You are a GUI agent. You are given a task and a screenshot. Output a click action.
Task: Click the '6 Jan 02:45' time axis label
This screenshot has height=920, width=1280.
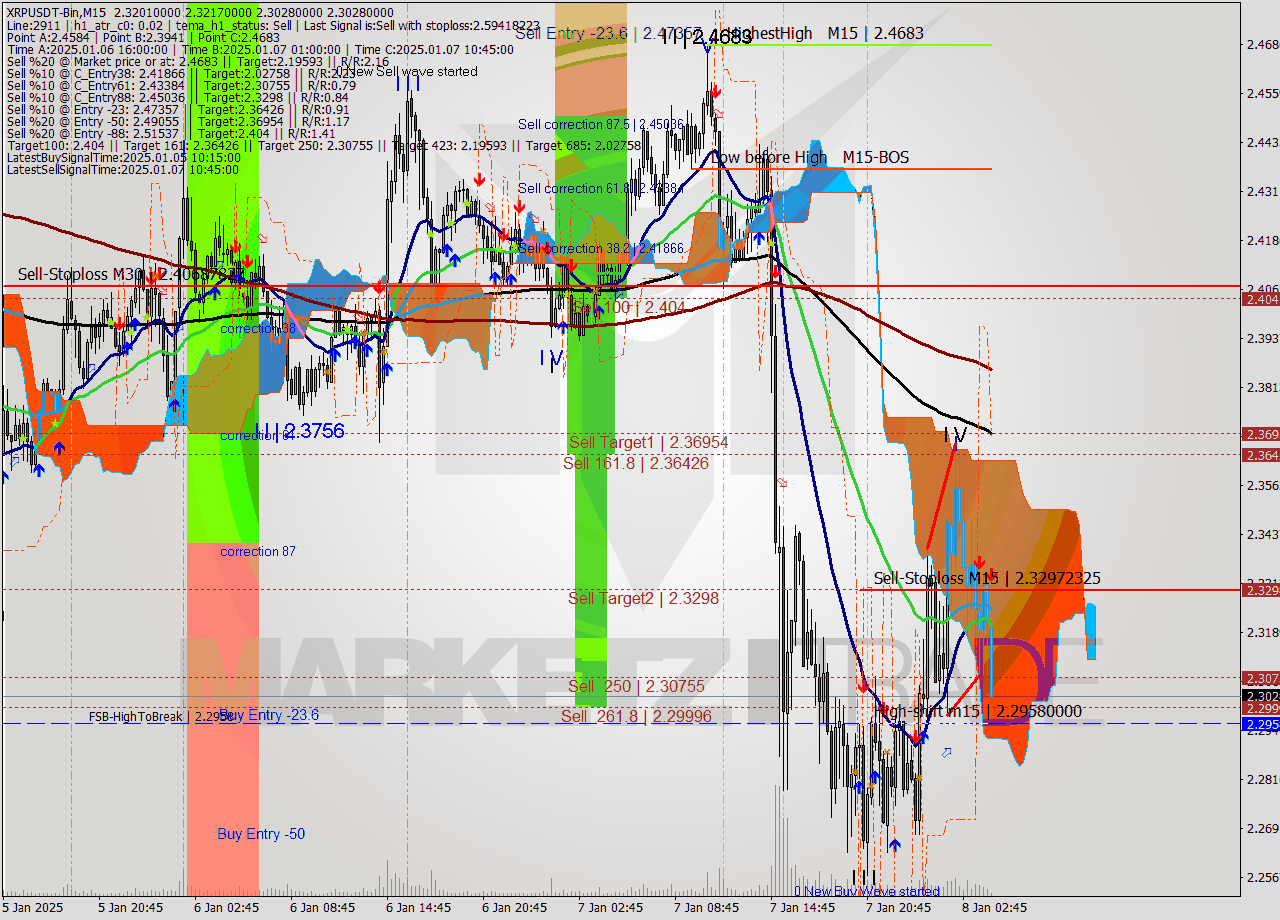tap(227, 908)
